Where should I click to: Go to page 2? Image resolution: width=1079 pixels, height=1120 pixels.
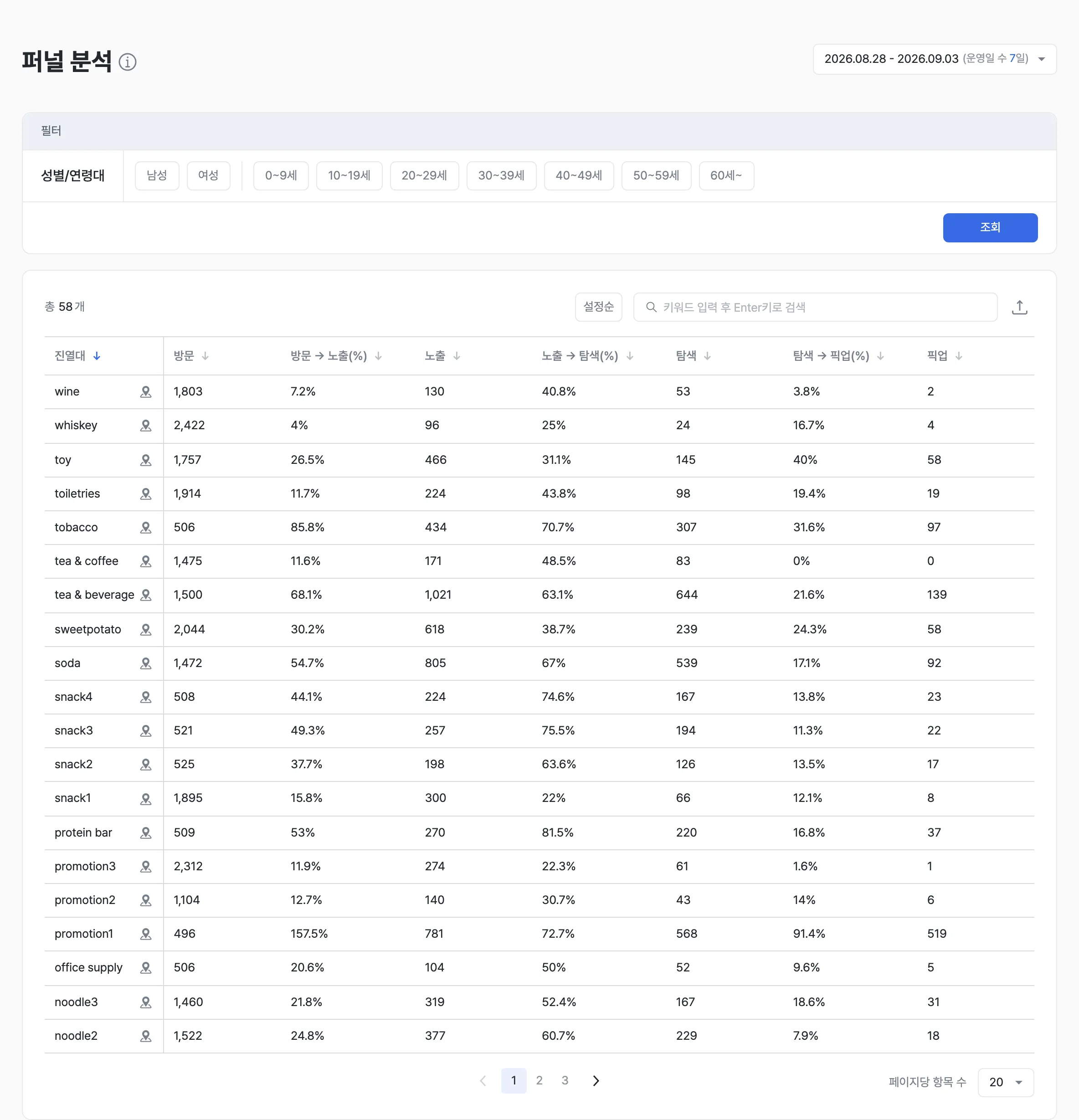tap(539, 1080)
